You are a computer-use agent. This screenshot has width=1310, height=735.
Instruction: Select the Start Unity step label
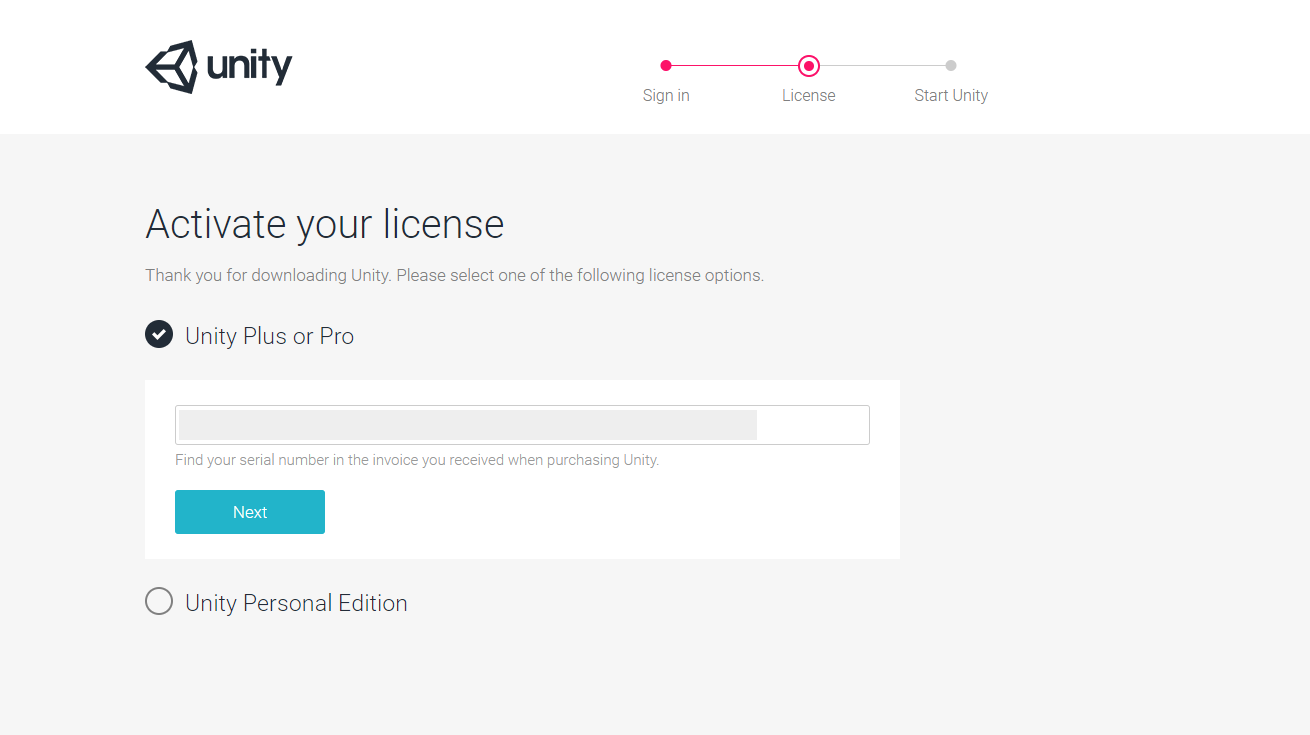coord(950,96)
